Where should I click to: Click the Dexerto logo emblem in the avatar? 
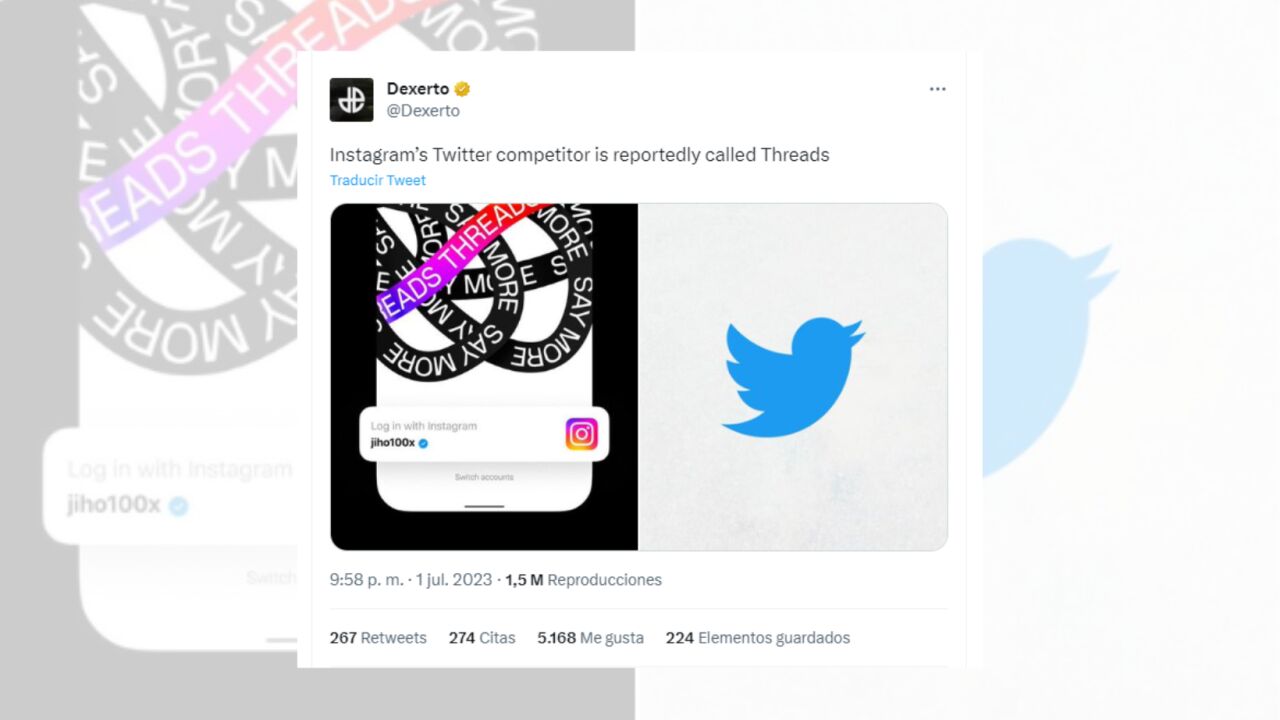[351, 99]
